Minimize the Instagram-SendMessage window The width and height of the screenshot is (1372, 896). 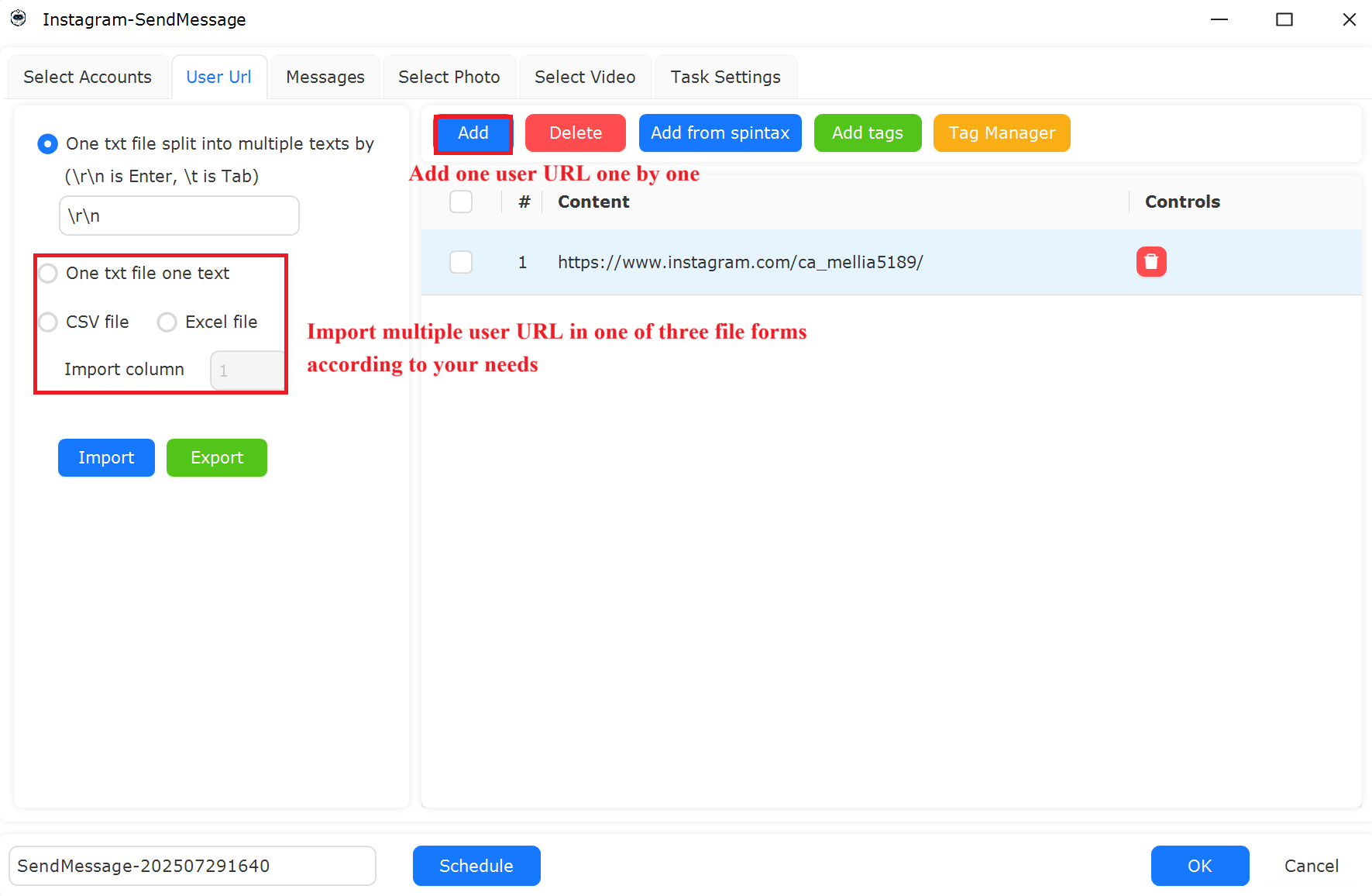tap(1219, 19)
